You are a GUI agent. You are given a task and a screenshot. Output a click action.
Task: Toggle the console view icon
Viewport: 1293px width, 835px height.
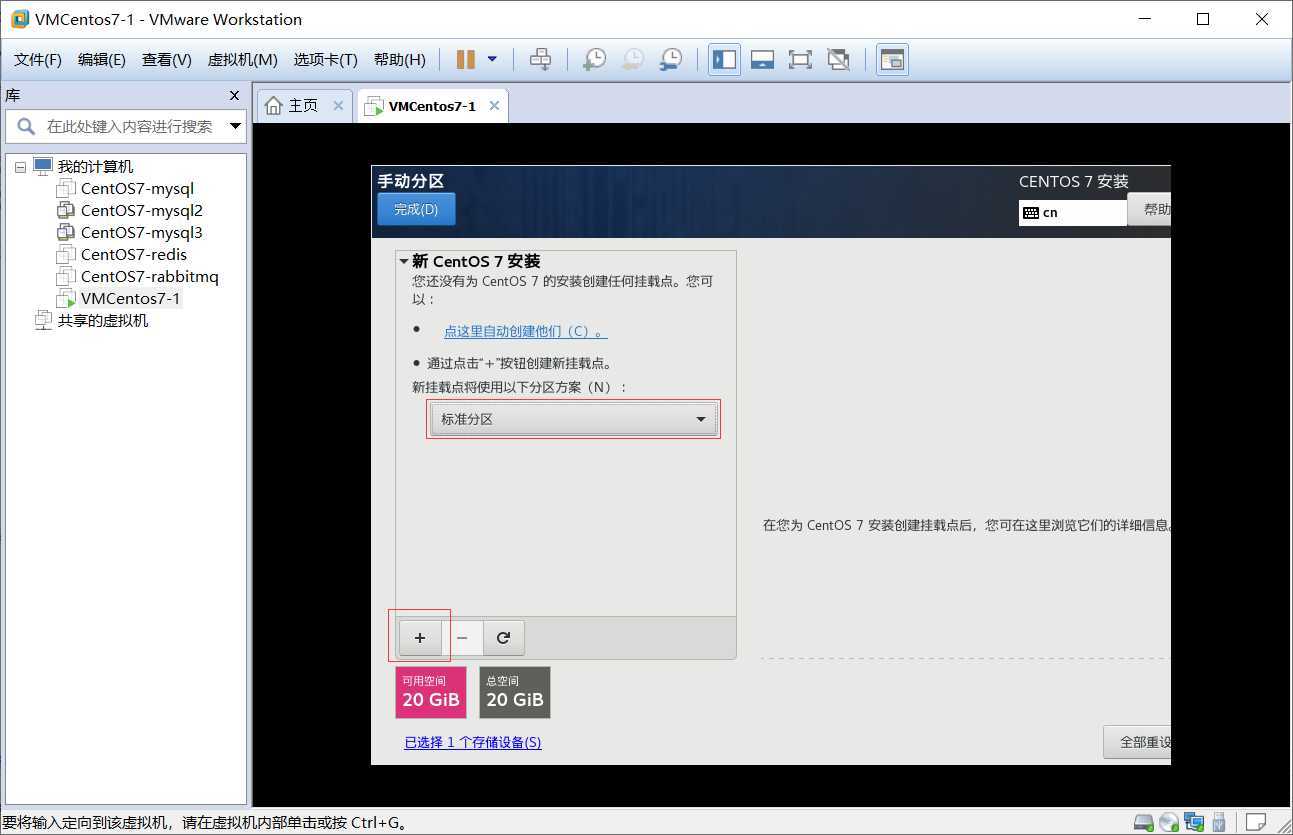click(892, 60)
